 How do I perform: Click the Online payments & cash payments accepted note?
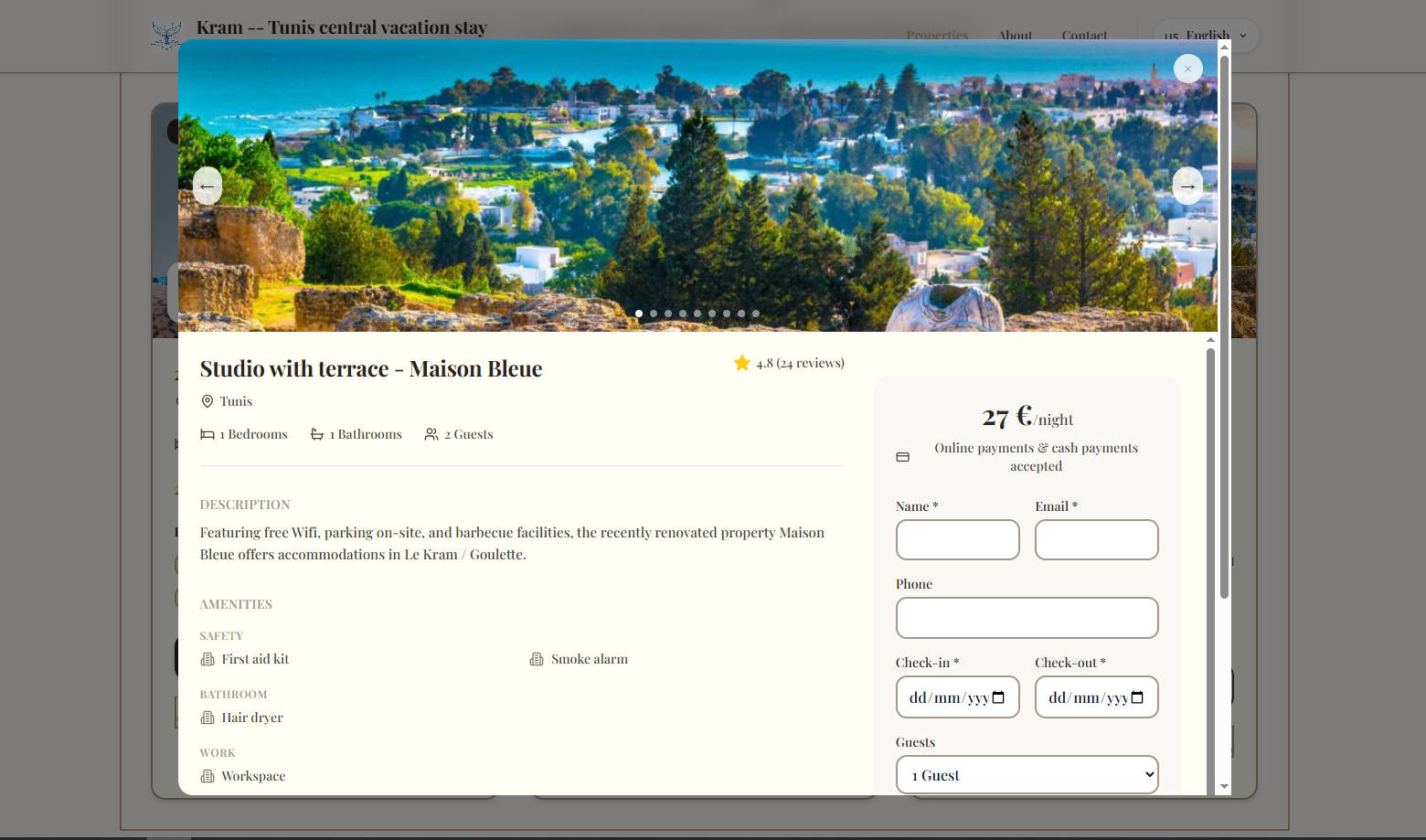[1037, 457]
